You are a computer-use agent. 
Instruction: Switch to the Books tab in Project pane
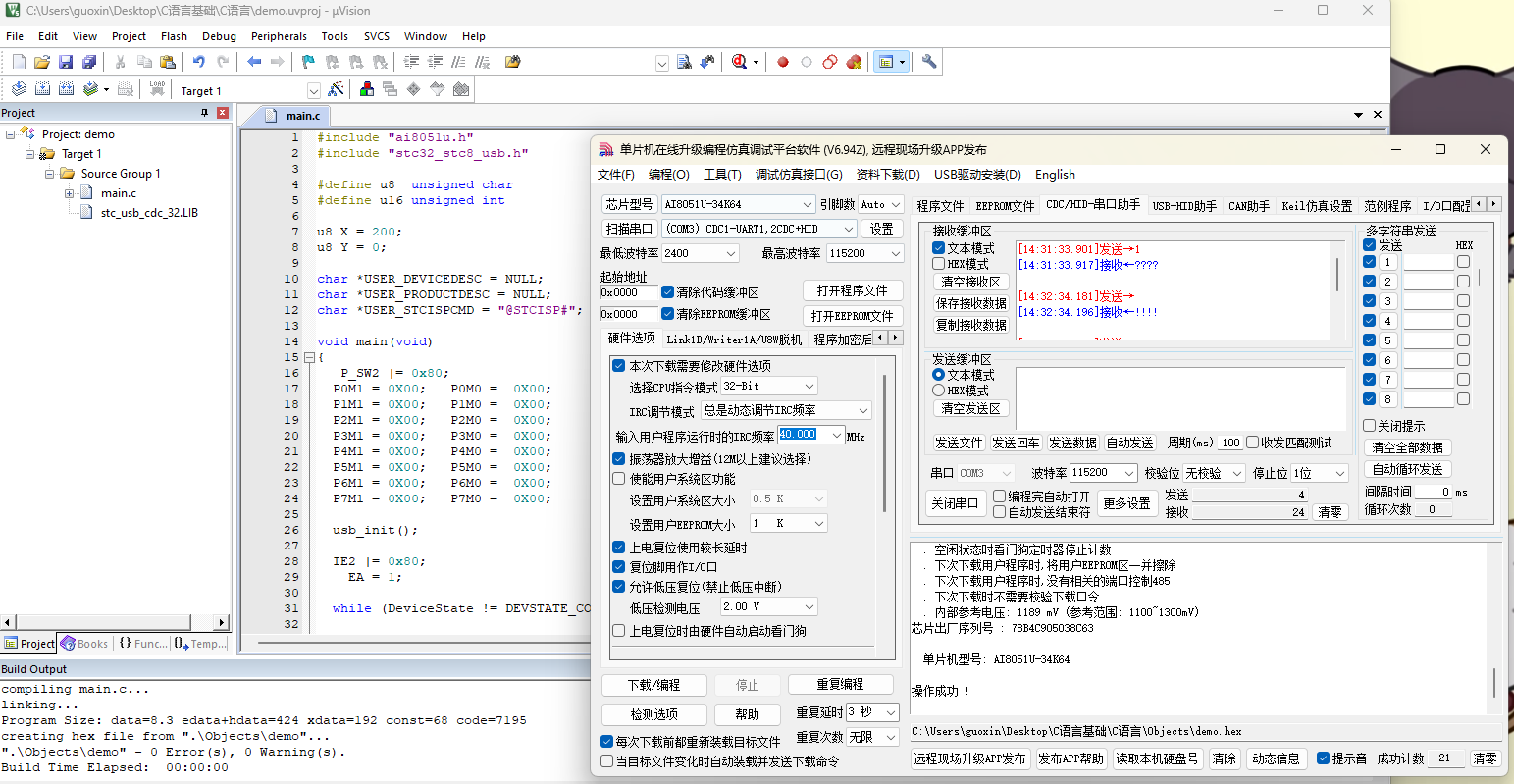click(84, 644)
